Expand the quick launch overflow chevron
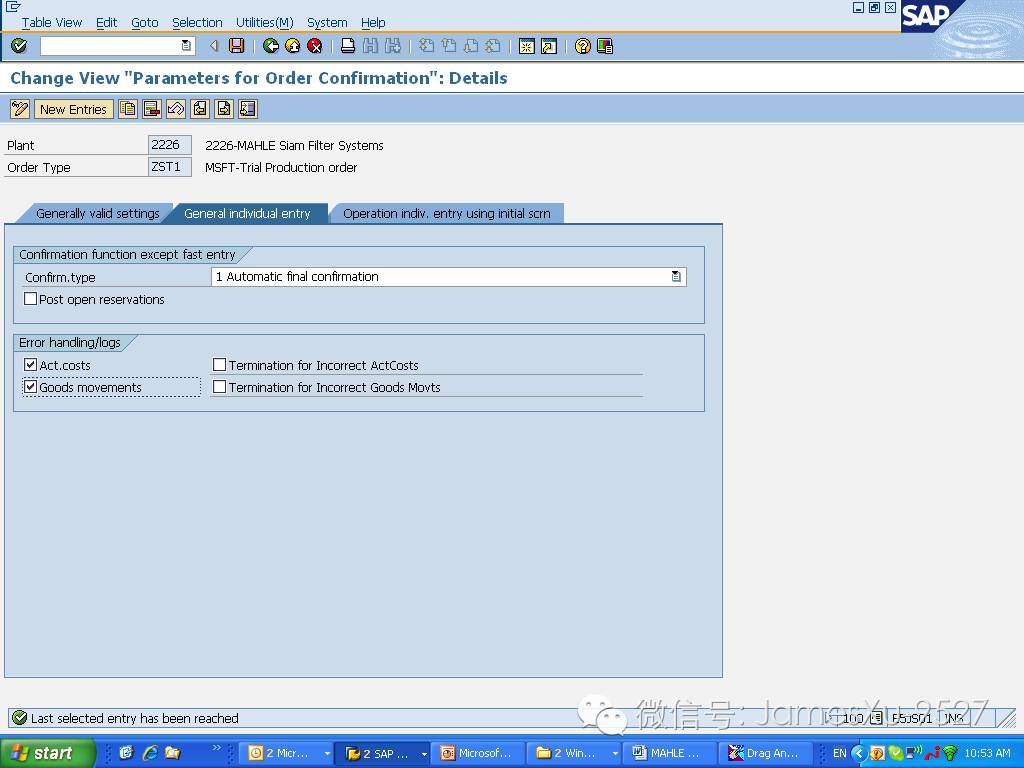Image resolution: width=1024 pixels, height=768 pixels. pyautogui.click(x=217, y=748)
